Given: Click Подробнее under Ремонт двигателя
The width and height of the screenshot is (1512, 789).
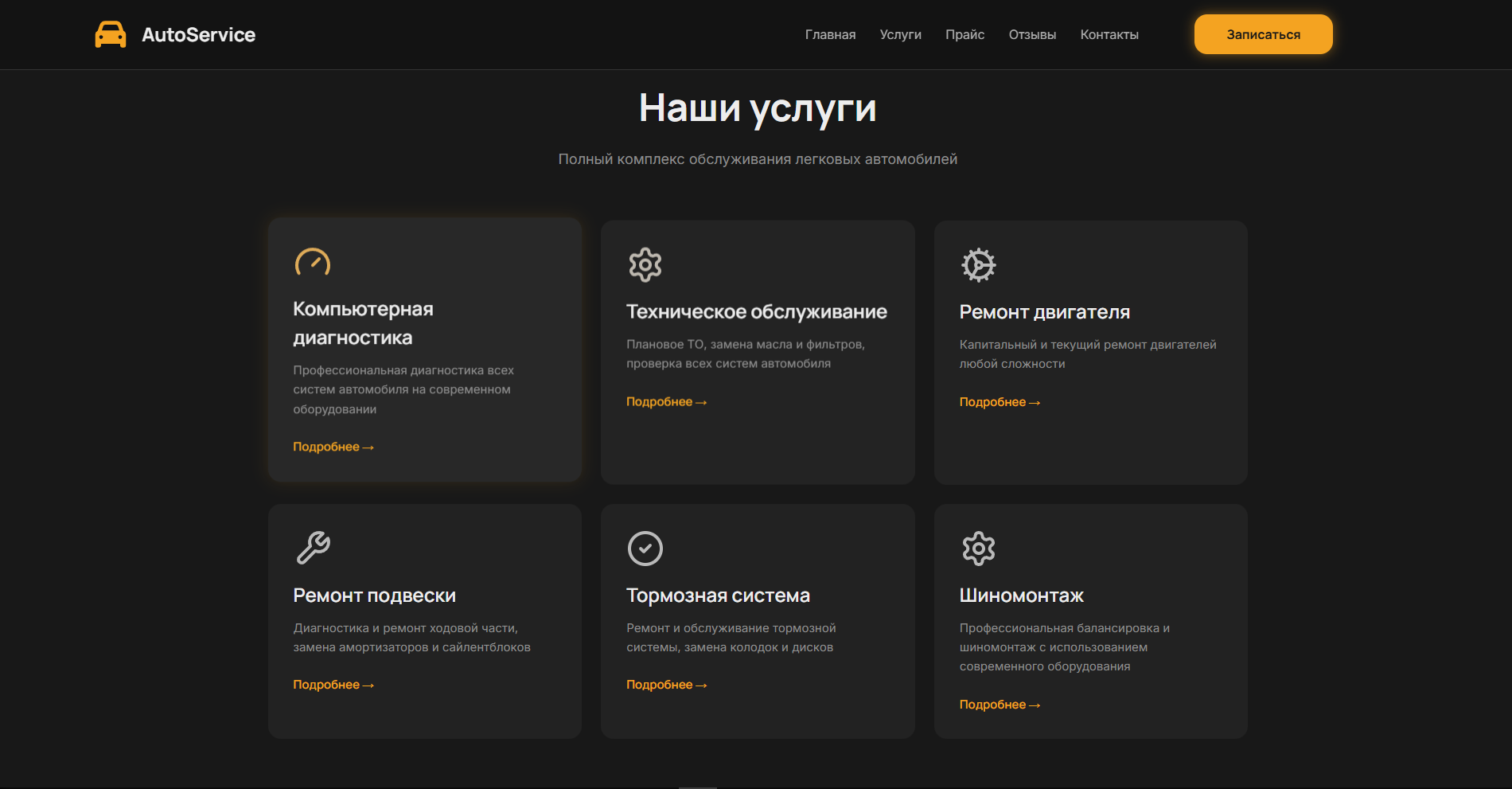Looking at the screenshot, I should click(x=1000, y=402).
